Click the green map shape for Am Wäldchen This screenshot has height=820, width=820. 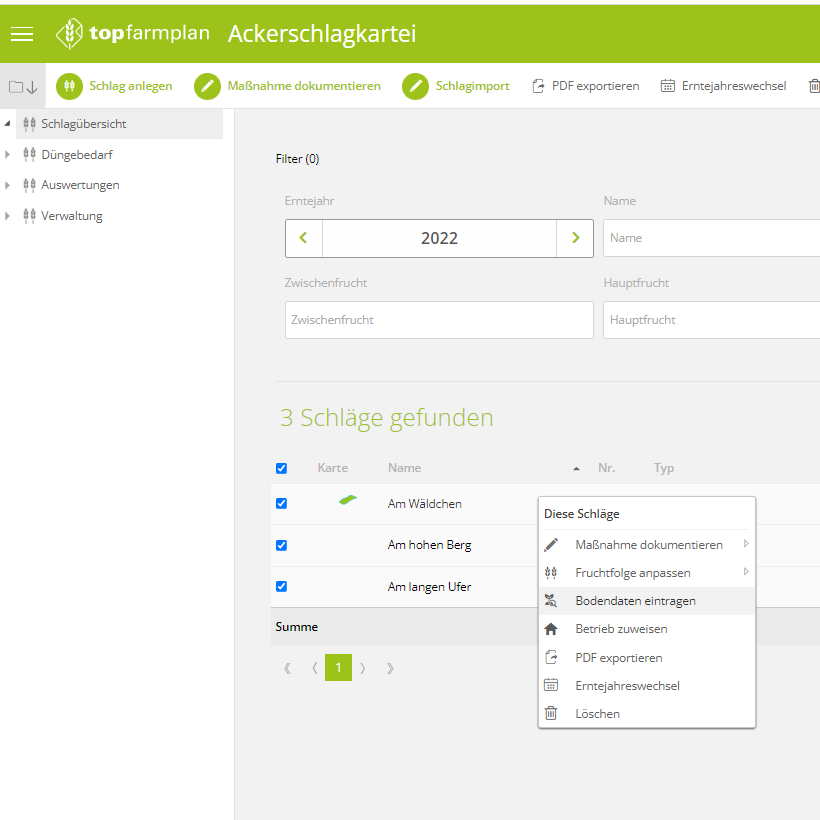click(348, 500)
